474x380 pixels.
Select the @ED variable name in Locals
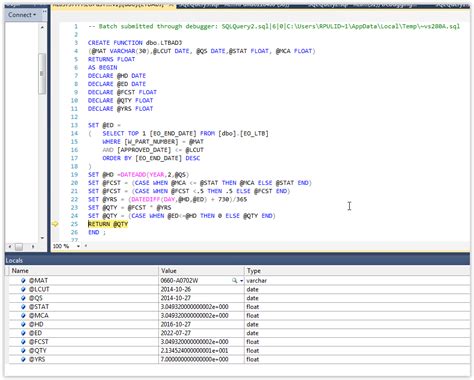coord(35,333)
